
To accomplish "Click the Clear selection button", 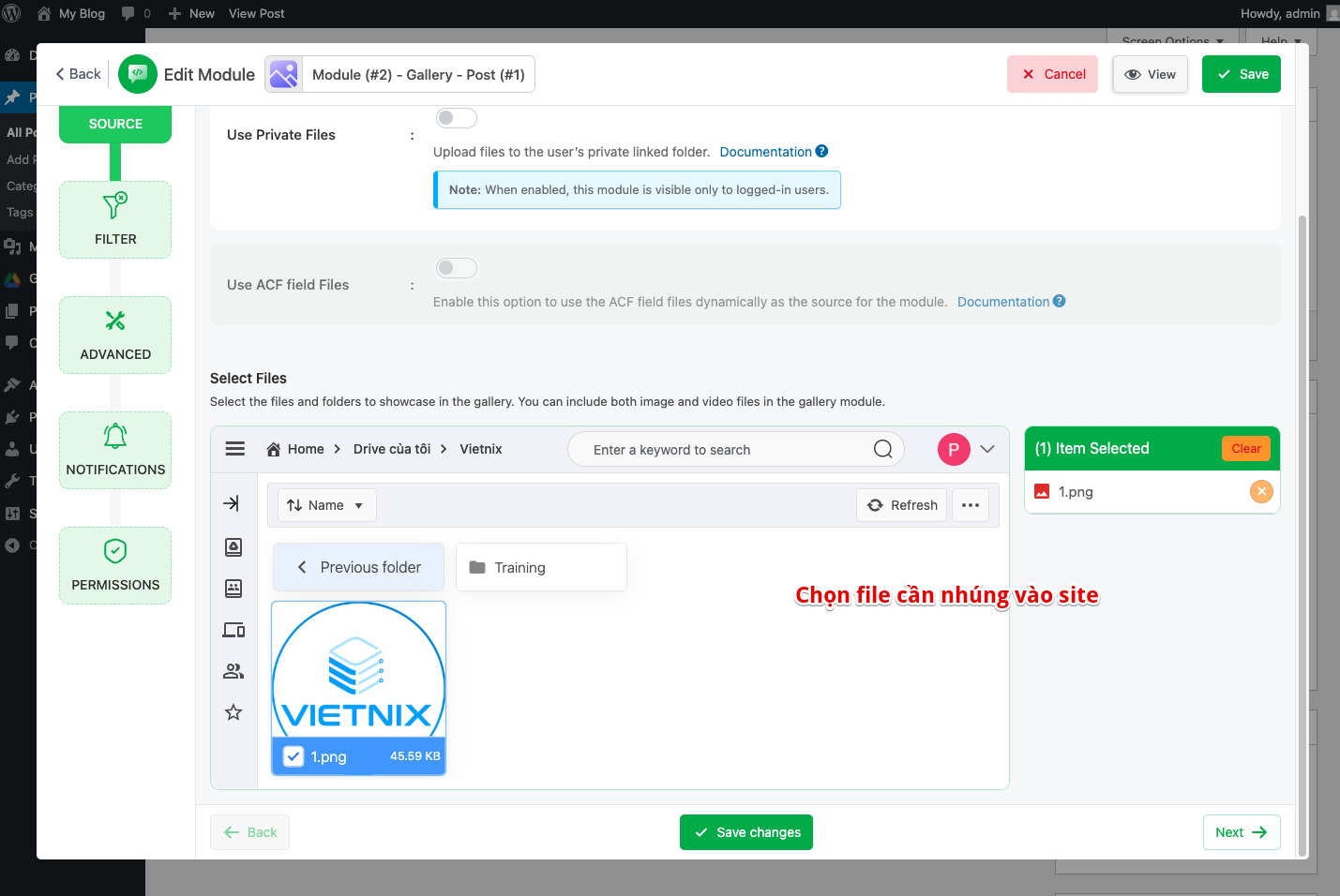I will 1246,448.
